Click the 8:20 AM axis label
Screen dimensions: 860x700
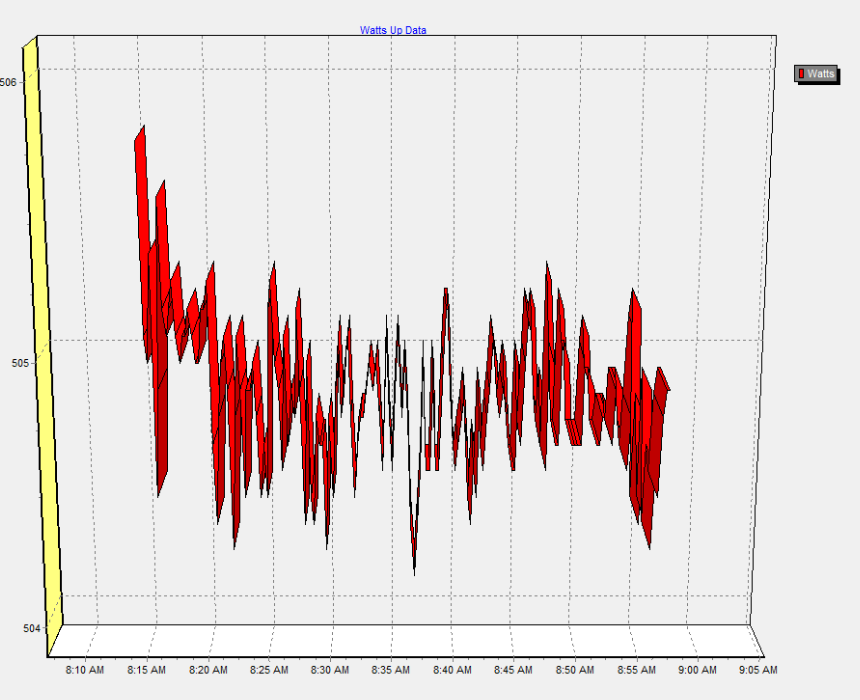(208, 670)
